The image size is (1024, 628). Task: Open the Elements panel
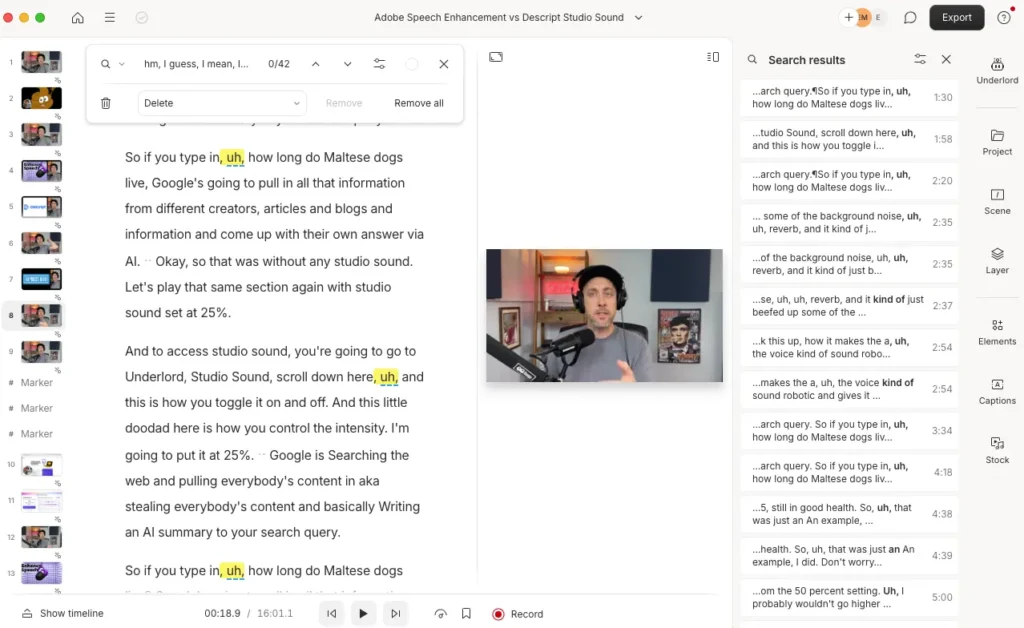pos(997,332)
